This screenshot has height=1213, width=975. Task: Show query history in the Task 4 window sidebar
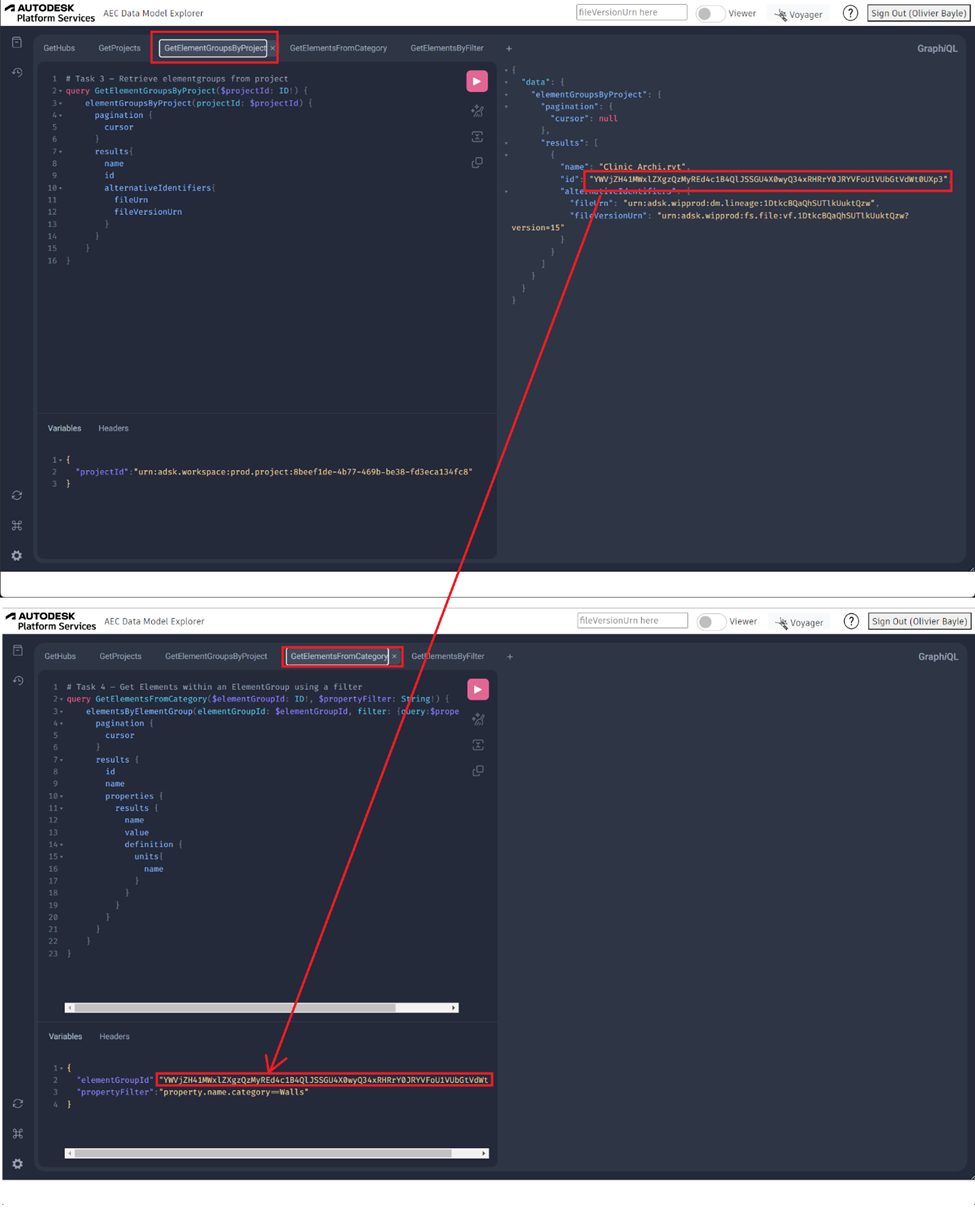click(17, 680)
